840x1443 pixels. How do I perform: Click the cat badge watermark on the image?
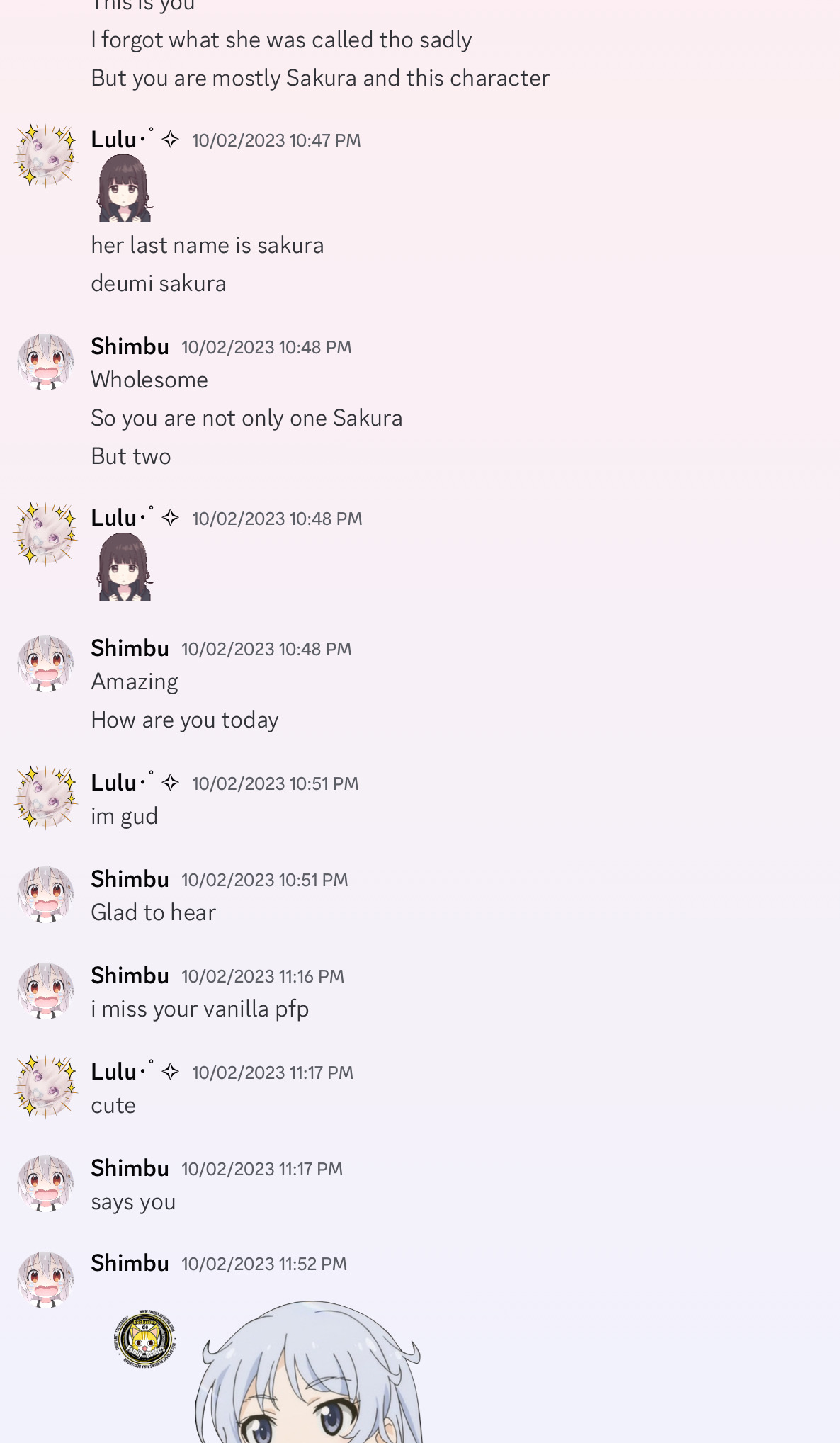pos(146,1338)
